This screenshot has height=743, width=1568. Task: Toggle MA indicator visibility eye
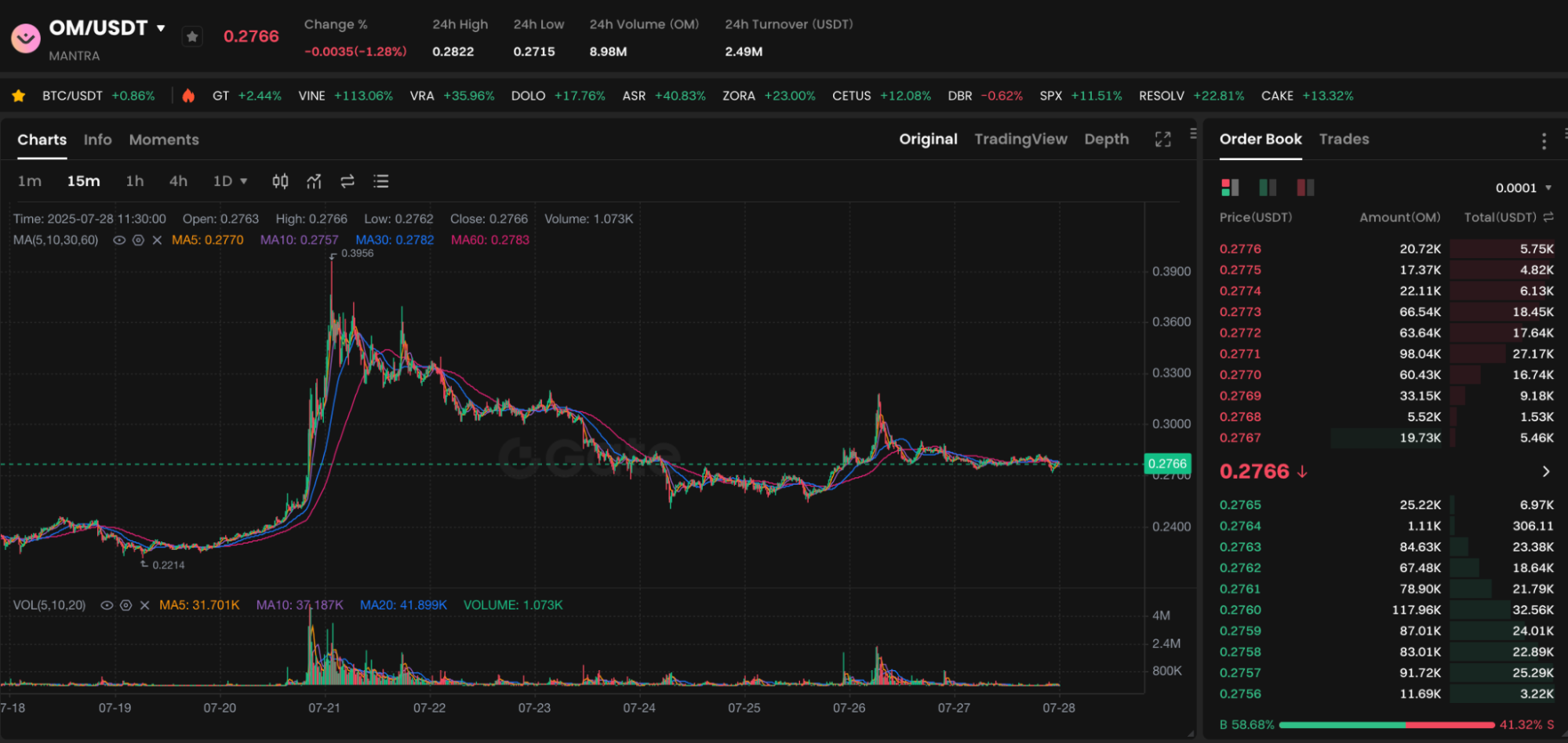(119, 240)
